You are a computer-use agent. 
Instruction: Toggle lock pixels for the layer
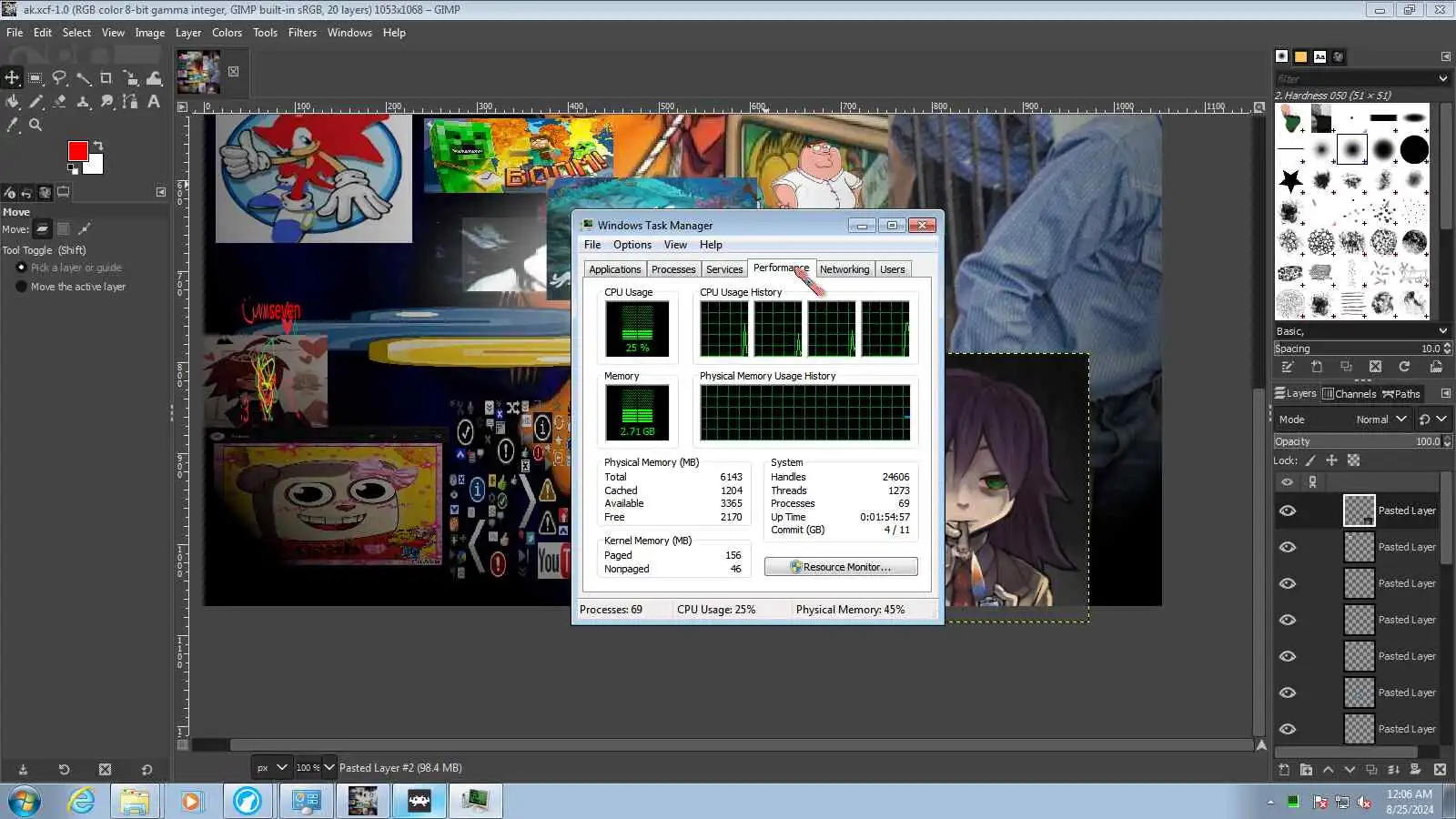[1310, 460]
